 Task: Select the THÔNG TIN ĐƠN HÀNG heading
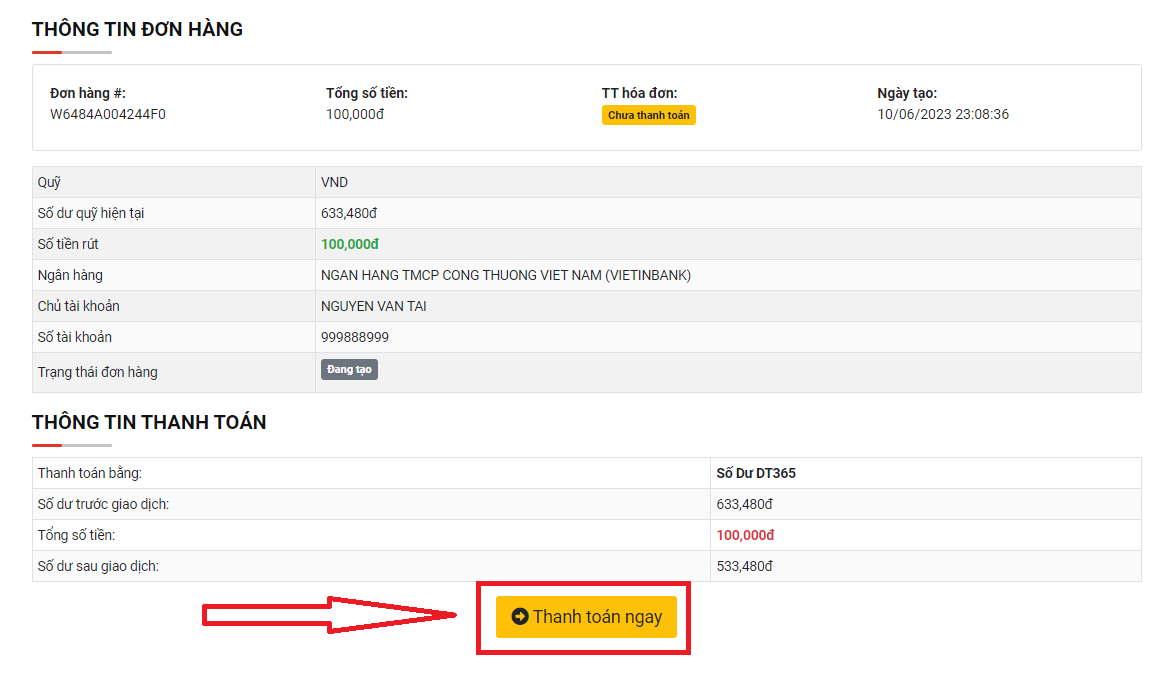[138, 29]
